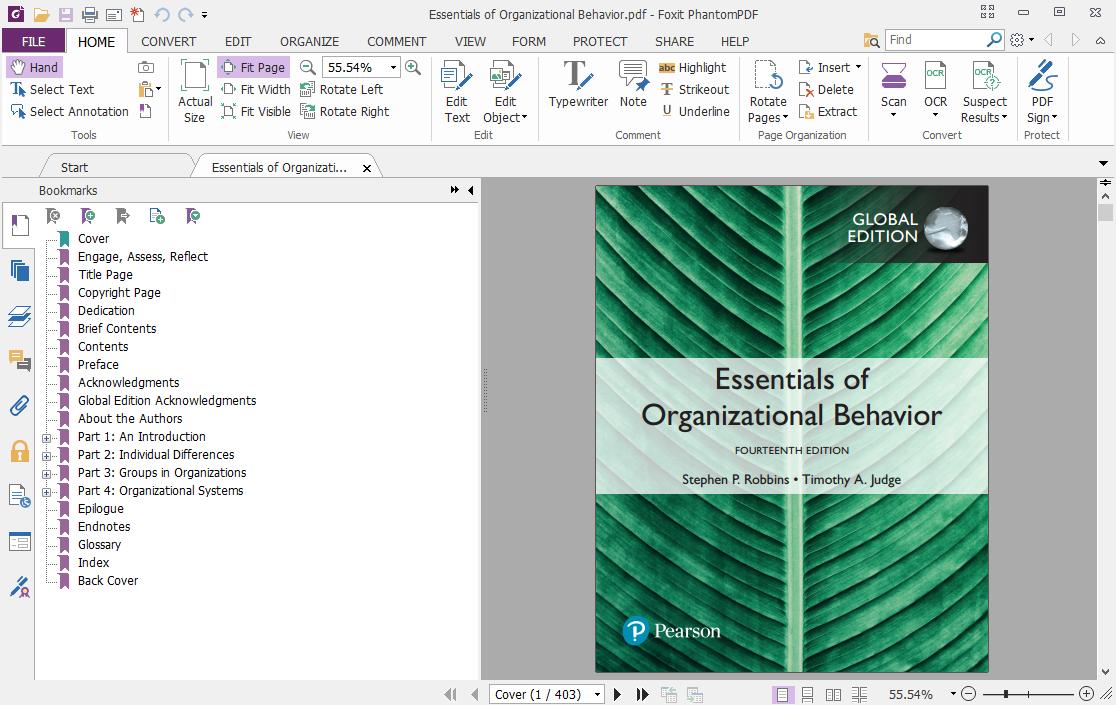Expand Part 3: Groups in Organizations

pos(46,474)
